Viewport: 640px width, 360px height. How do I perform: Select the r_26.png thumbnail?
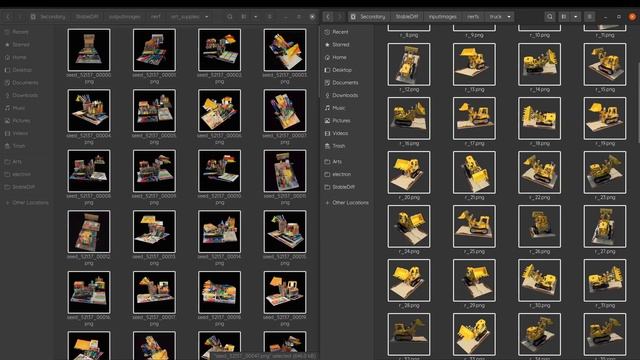coord(539,227)
